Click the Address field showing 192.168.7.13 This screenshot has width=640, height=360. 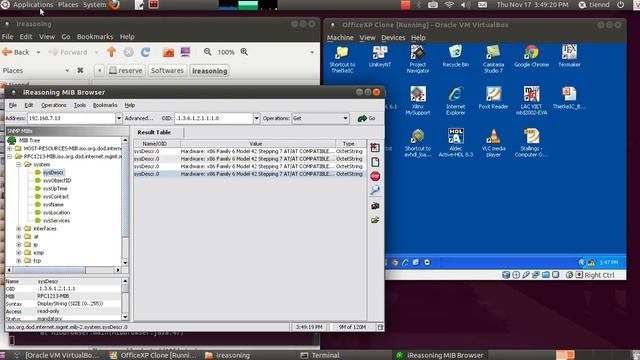click(x=71, y=118)
